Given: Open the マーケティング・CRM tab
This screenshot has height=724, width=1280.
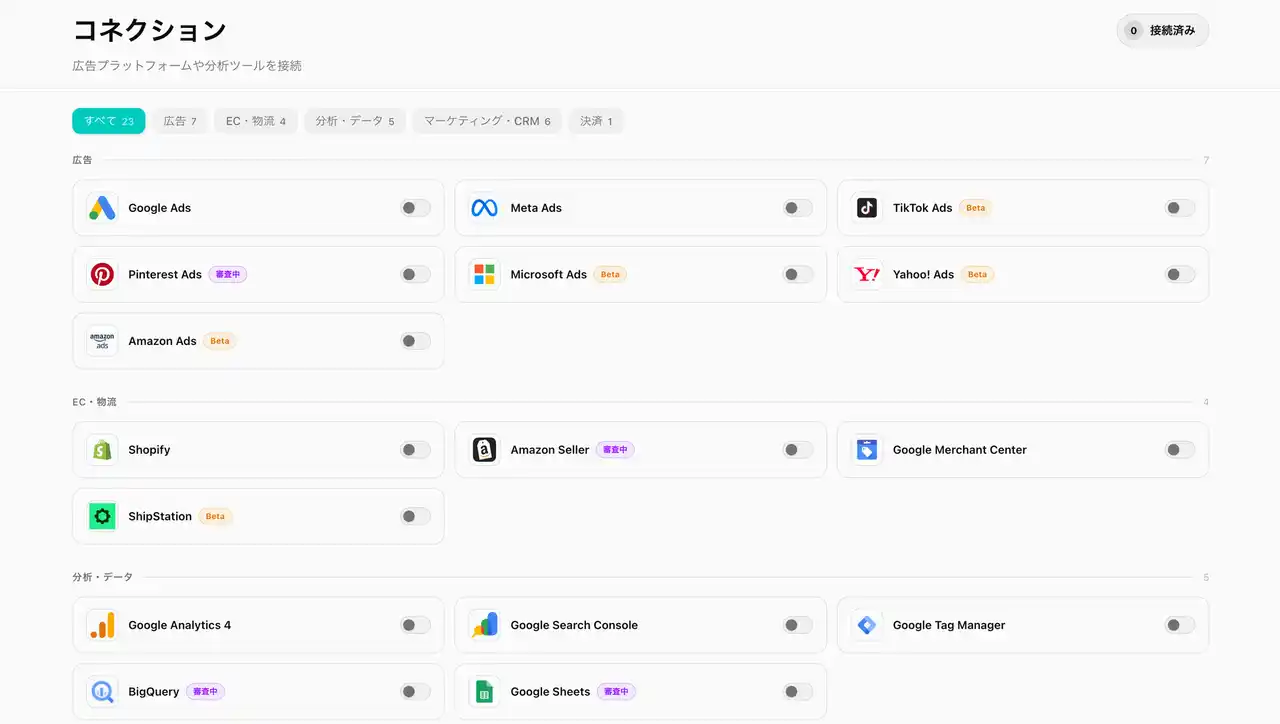Looking at the screenshot, I should coord(487,121).
